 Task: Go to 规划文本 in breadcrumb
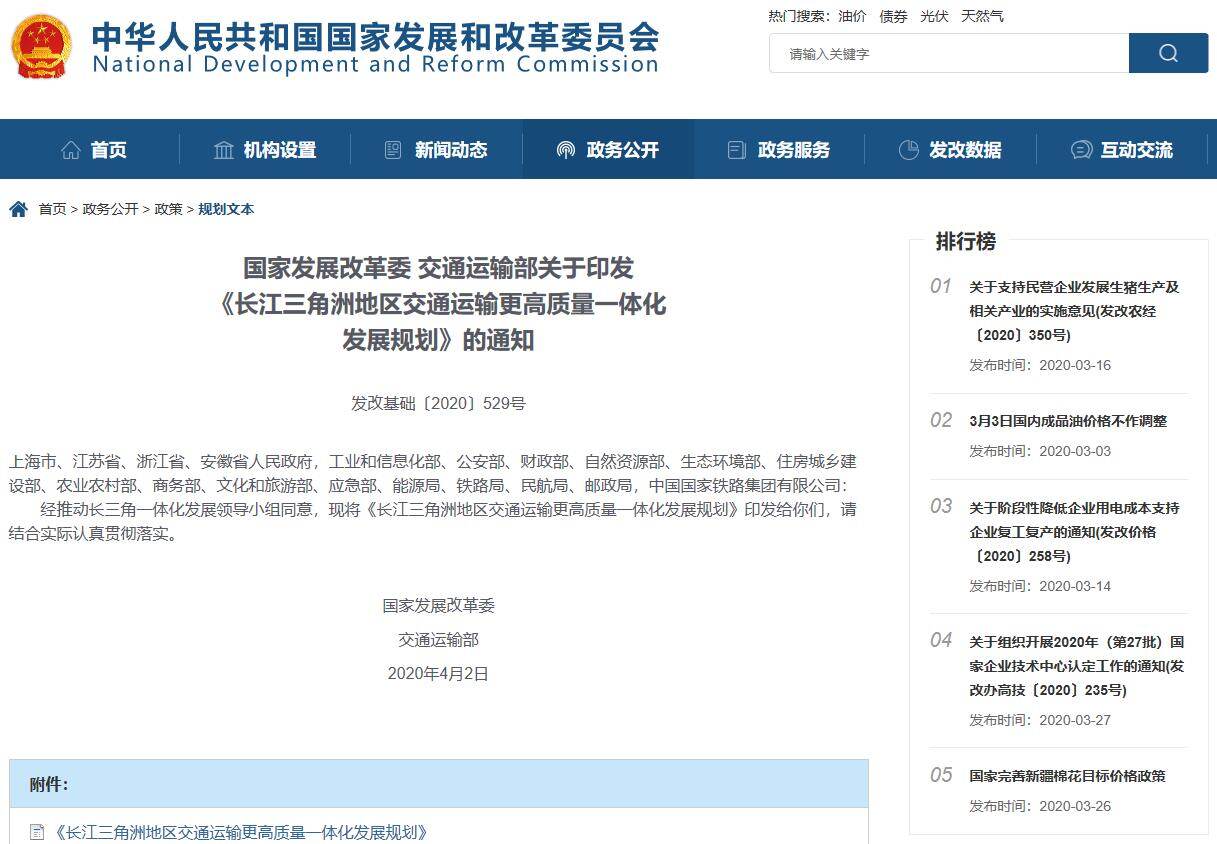click(x=226, y=209)
